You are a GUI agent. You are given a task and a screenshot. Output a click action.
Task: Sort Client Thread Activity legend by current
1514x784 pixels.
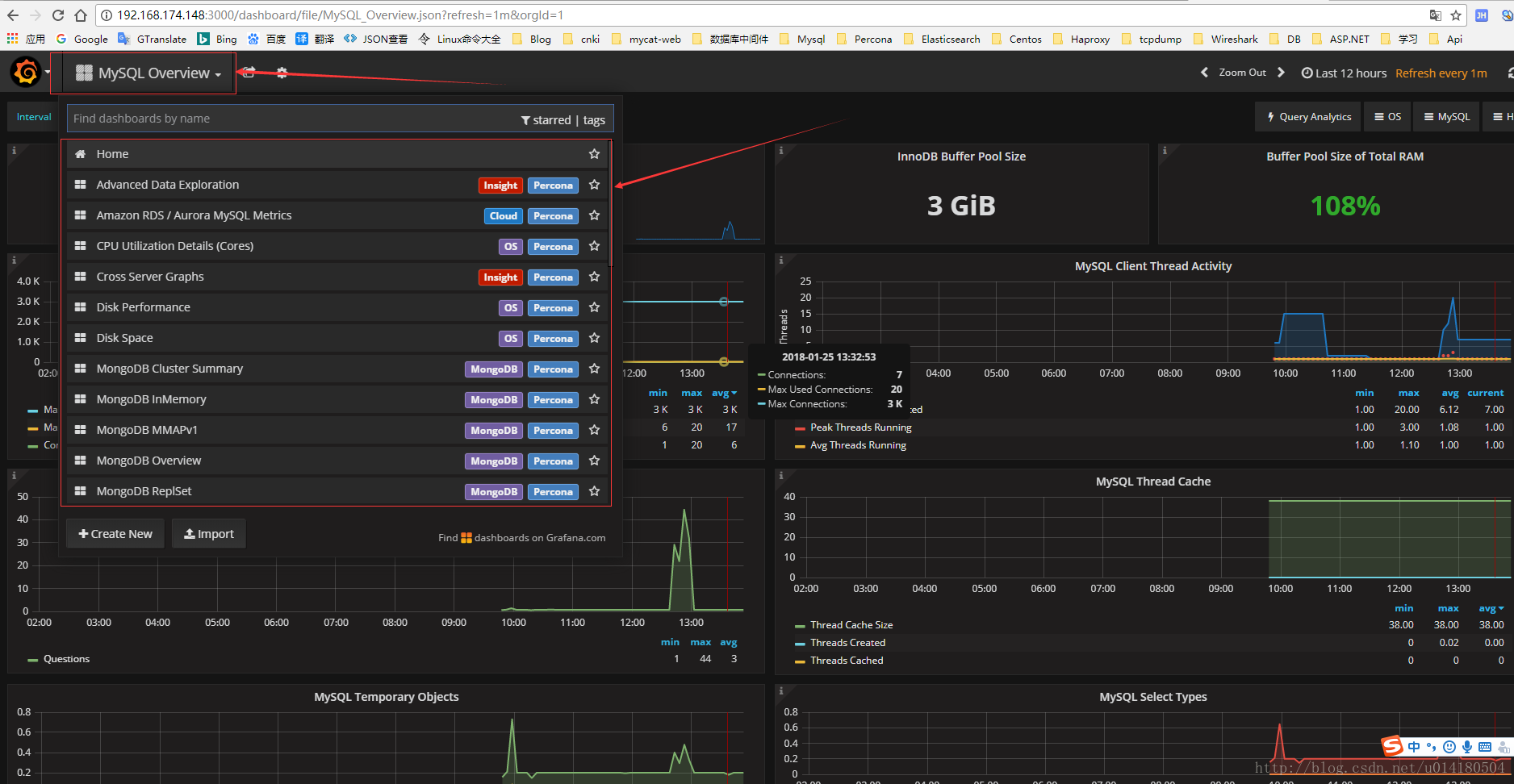coord(1485,393)
